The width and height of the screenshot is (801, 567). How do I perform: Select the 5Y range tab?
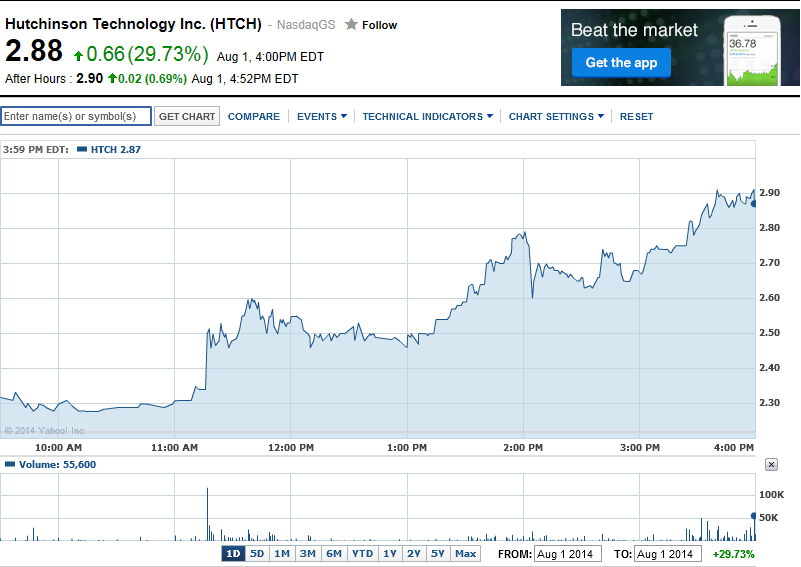tap(438, 554)
